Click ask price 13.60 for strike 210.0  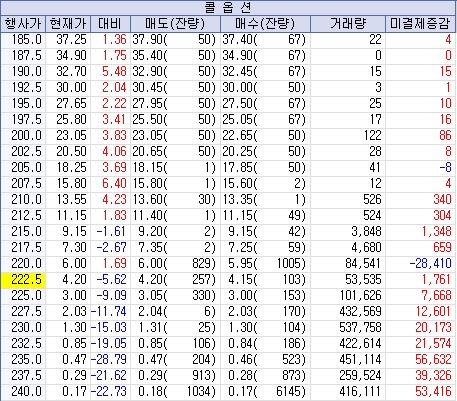pos(148,199)
